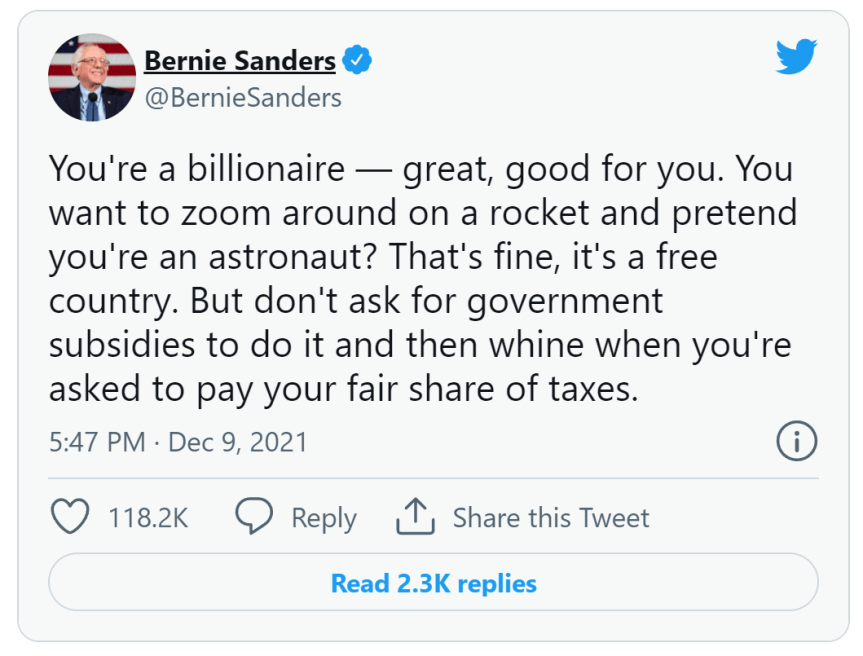Click the @BernieSanders handle
863x656 pixels.
tap(242, 97)
